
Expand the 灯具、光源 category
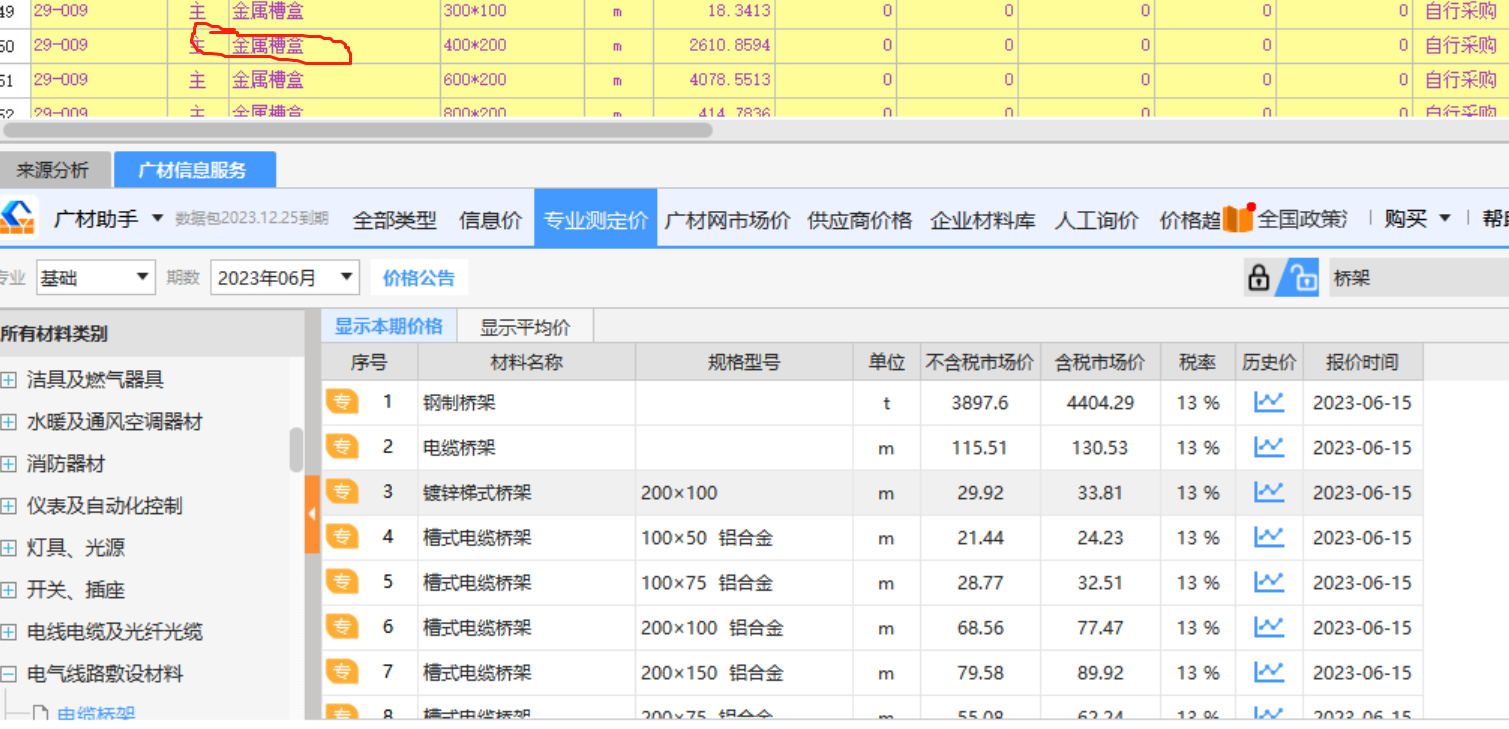(x=8, y=548)
